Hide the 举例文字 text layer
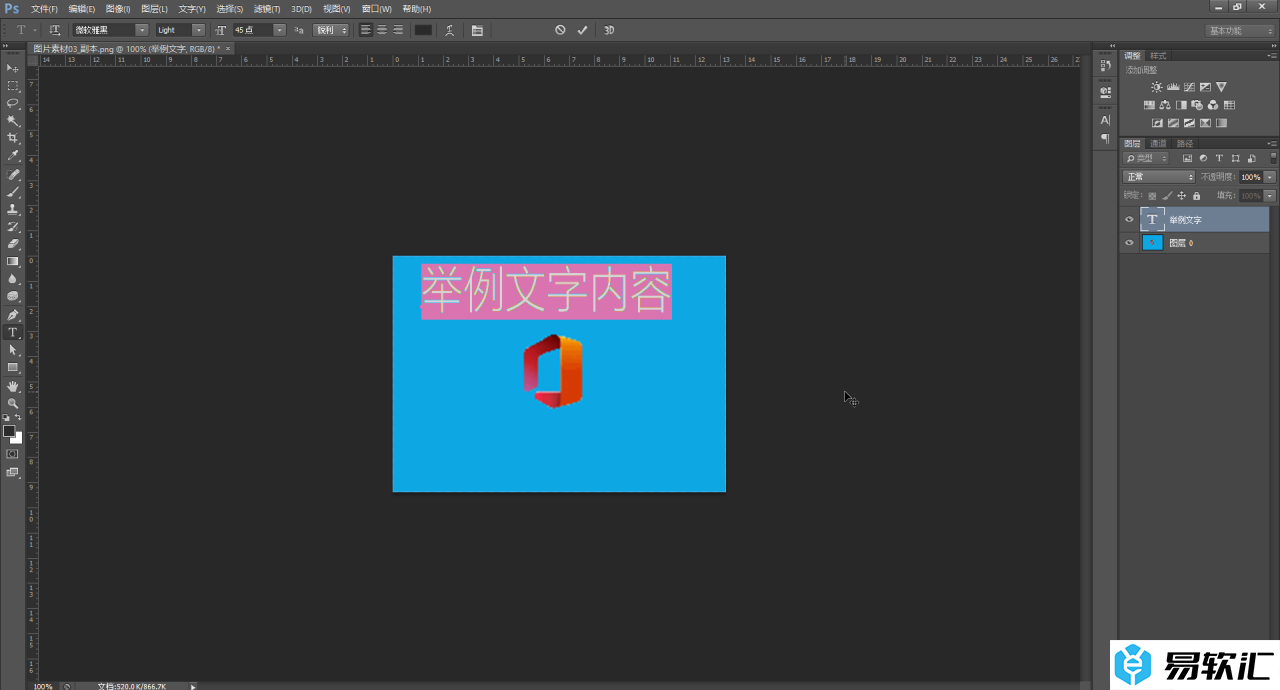Viewport: 1280px width, 690px height. tap(1129, 219)
